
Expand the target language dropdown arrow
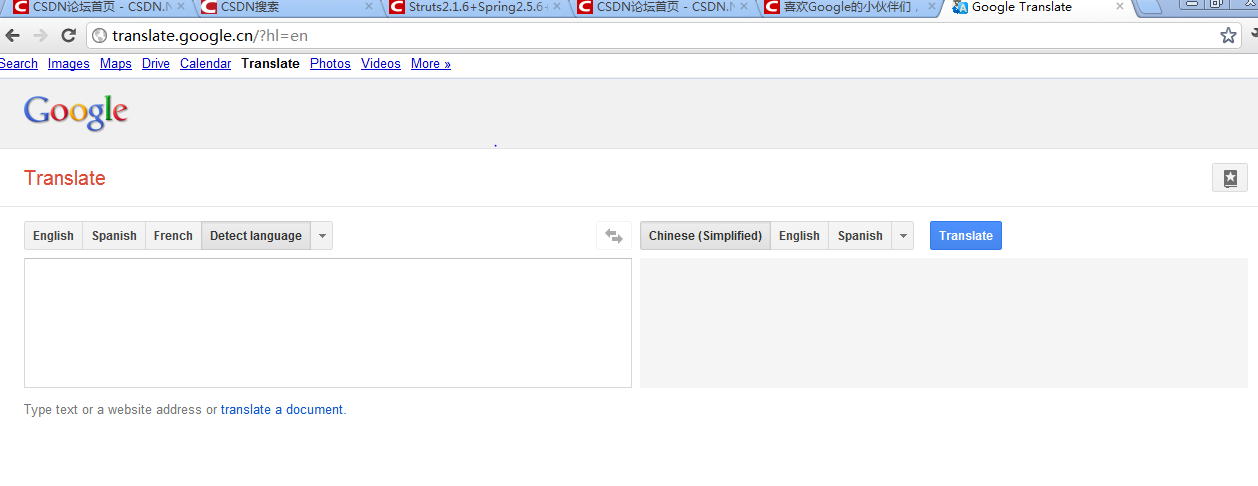click(x=903, y=236)
